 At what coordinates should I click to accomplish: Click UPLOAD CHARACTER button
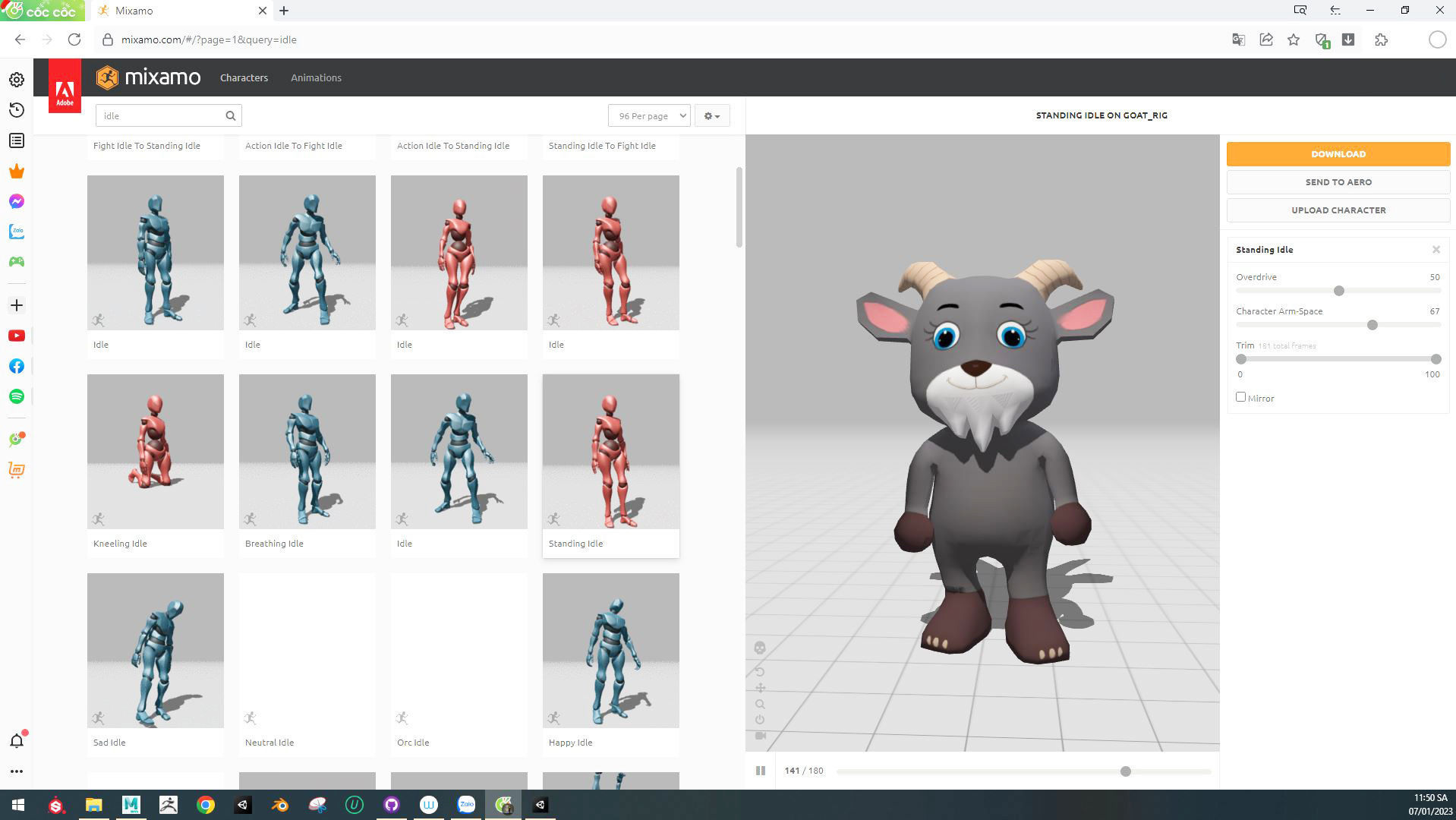[1338, 210]
